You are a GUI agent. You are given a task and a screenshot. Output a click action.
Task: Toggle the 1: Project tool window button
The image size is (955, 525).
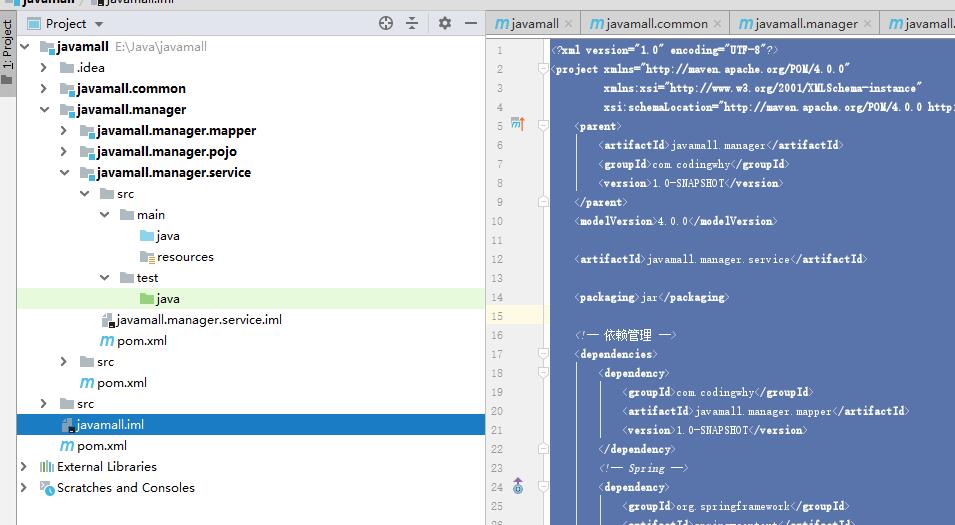pyautogui.click(x=8, y=47)
